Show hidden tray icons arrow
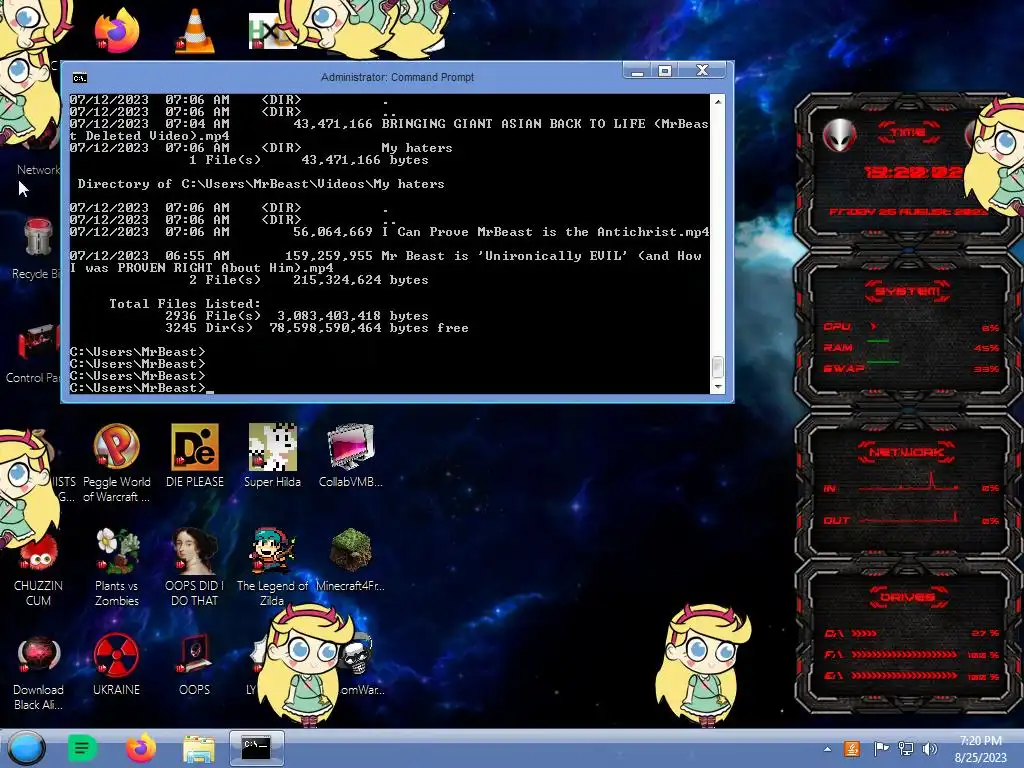1024x768 pixels. pyautogui.click(x=827, y=750)
